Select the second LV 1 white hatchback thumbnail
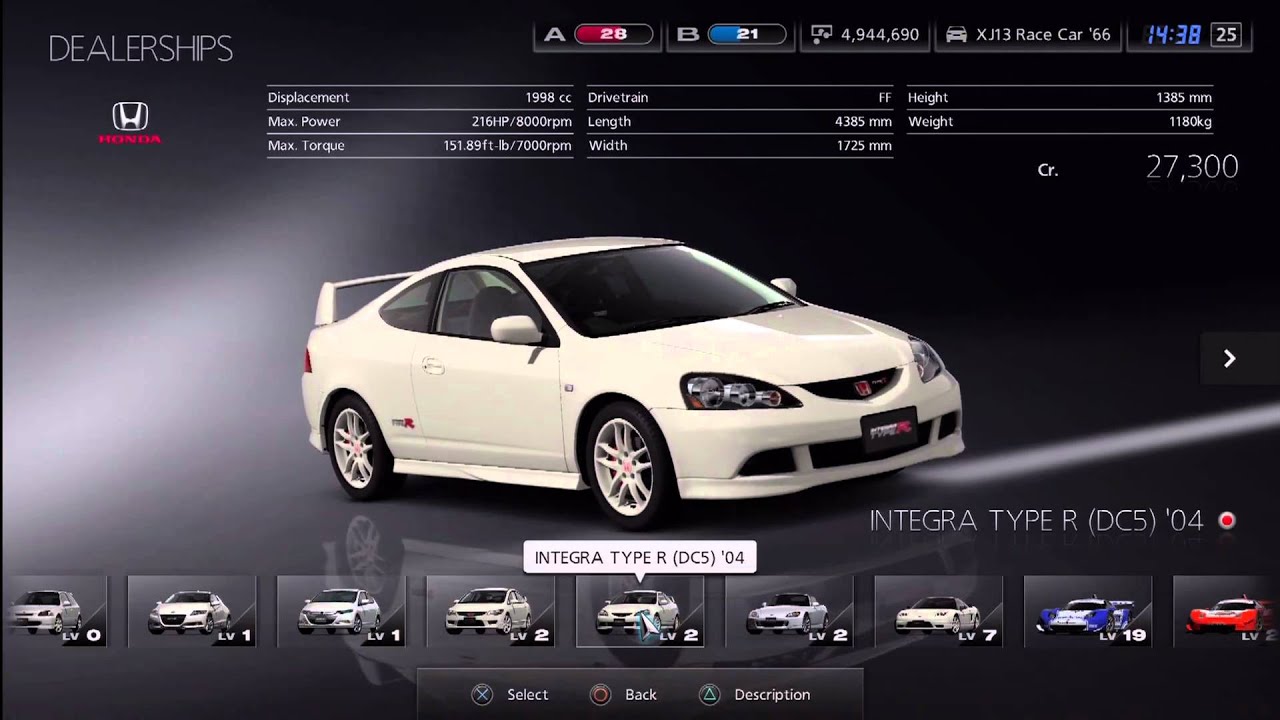The width and height of the screenshot is (1280, 720). pyautogui.click(x=341, y=611)
